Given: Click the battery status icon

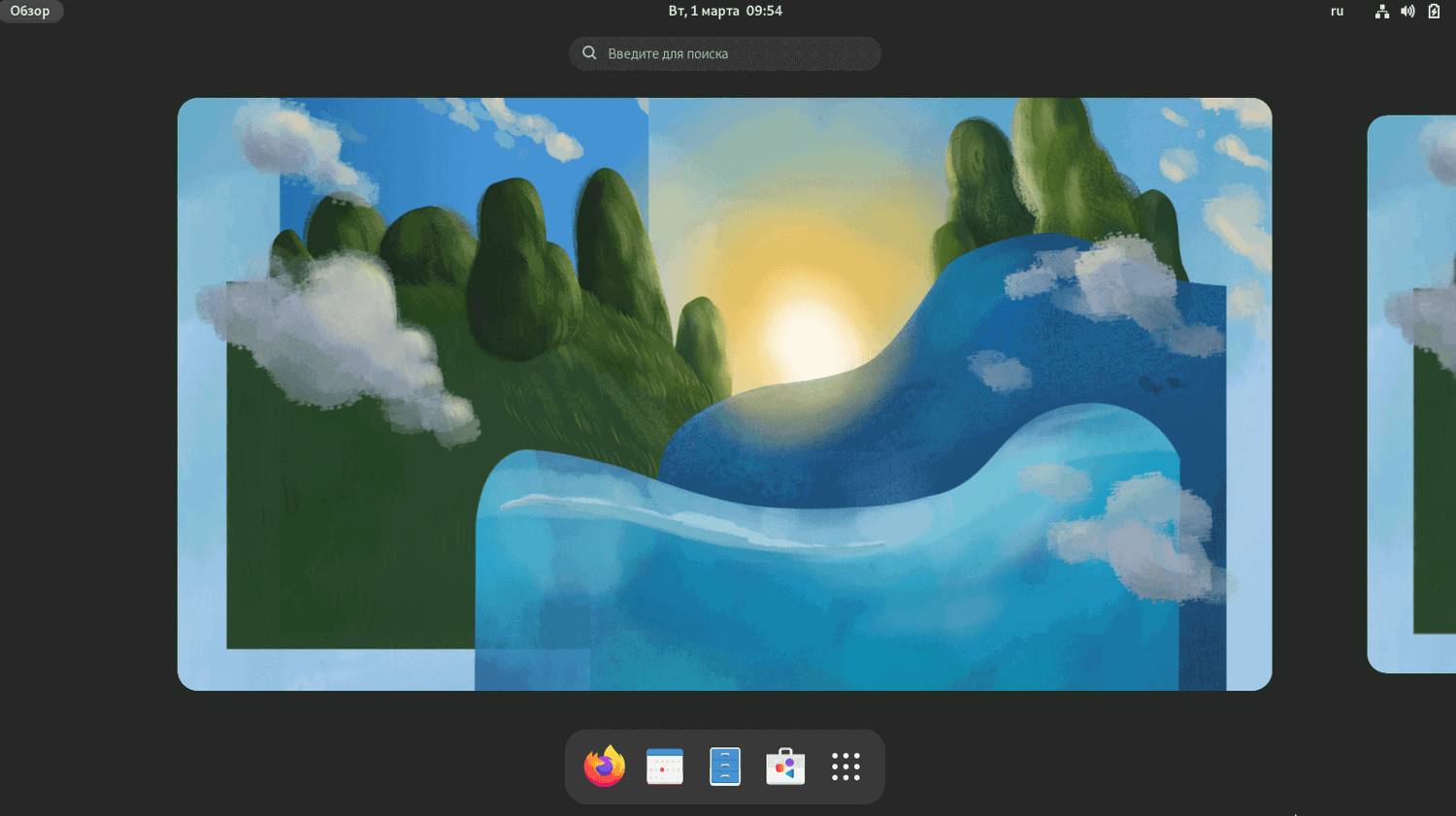Looking at the screenshot, I should pos(1434,11).
